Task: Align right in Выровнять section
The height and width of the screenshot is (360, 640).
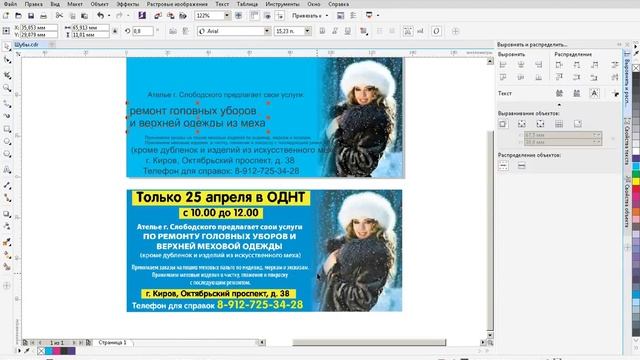Action: (x=539, y=64)
